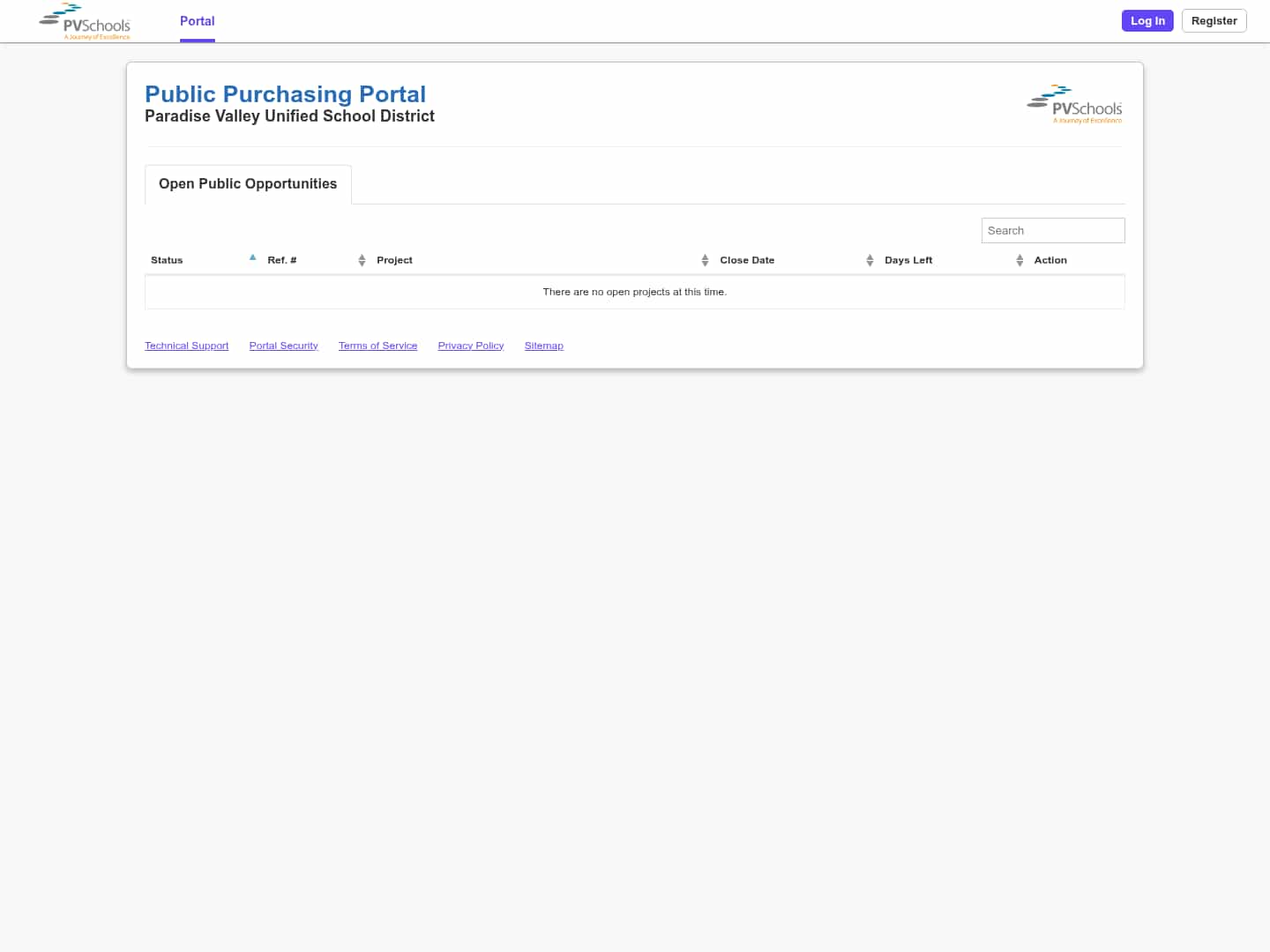
Task: Click the Days Left column header text
Action: point(908,260)
